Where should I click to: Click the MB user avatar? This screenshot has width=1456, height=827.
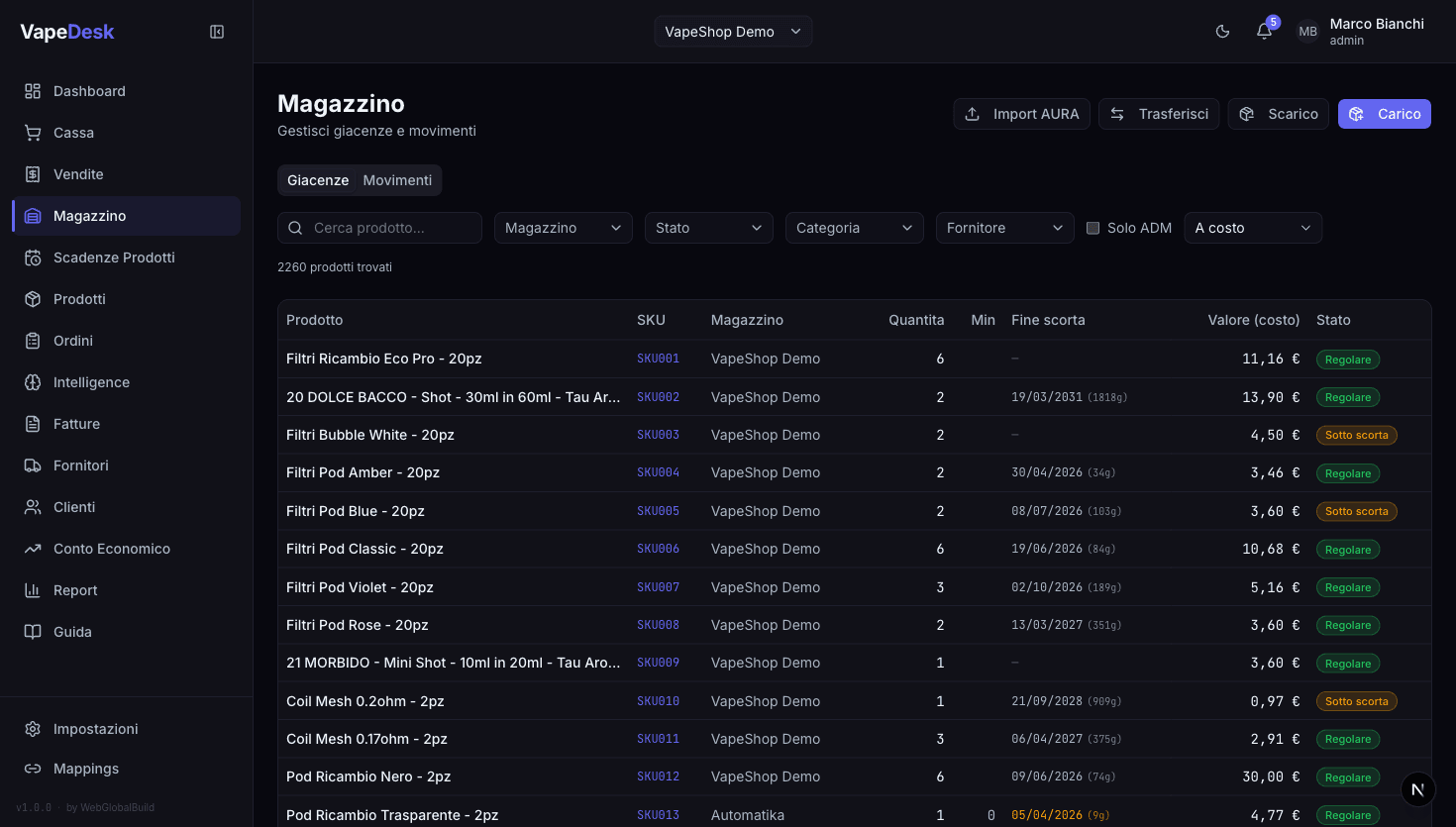1307,32
